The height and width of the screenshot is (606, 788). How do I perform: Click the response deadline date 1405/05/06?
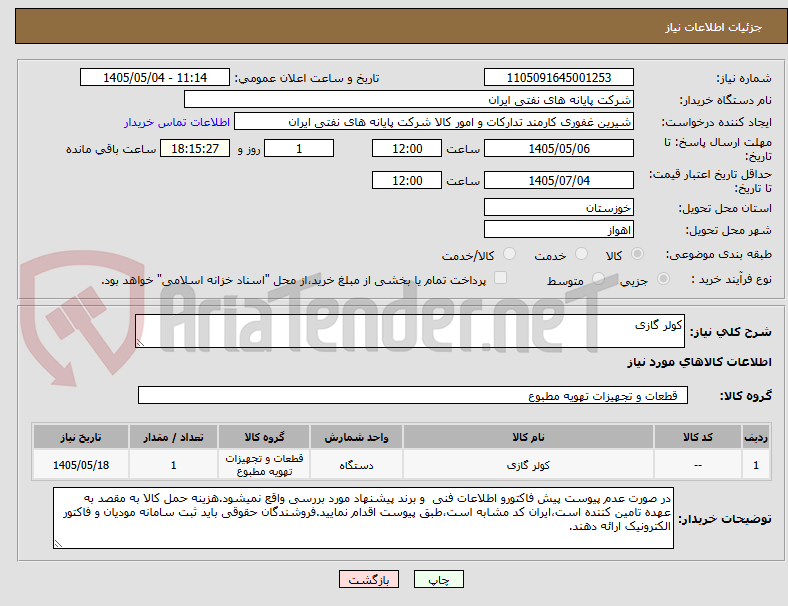[559, 149]
